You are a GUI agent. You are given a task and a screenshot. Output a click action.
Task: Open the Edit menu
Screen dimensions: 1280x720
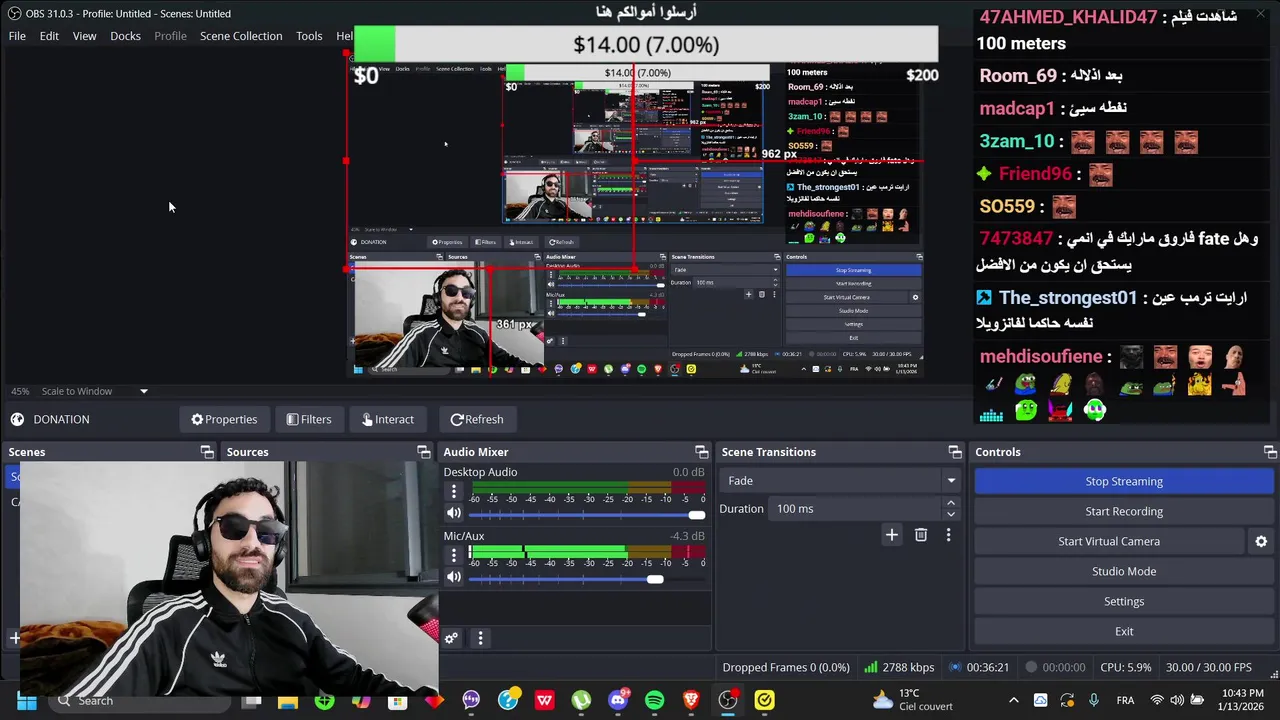49,36
